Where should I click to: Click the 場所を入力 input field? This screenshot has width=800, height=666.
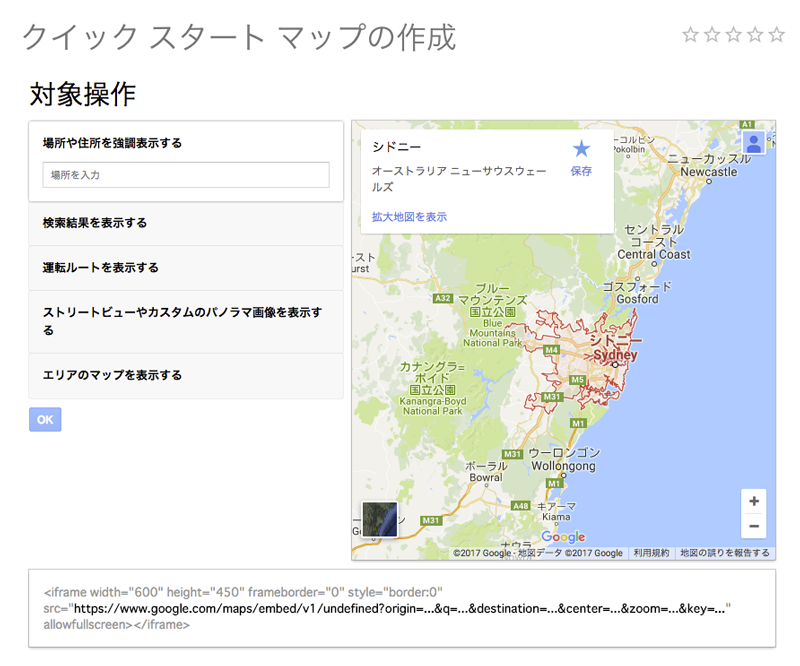click(x=186, y=175)
